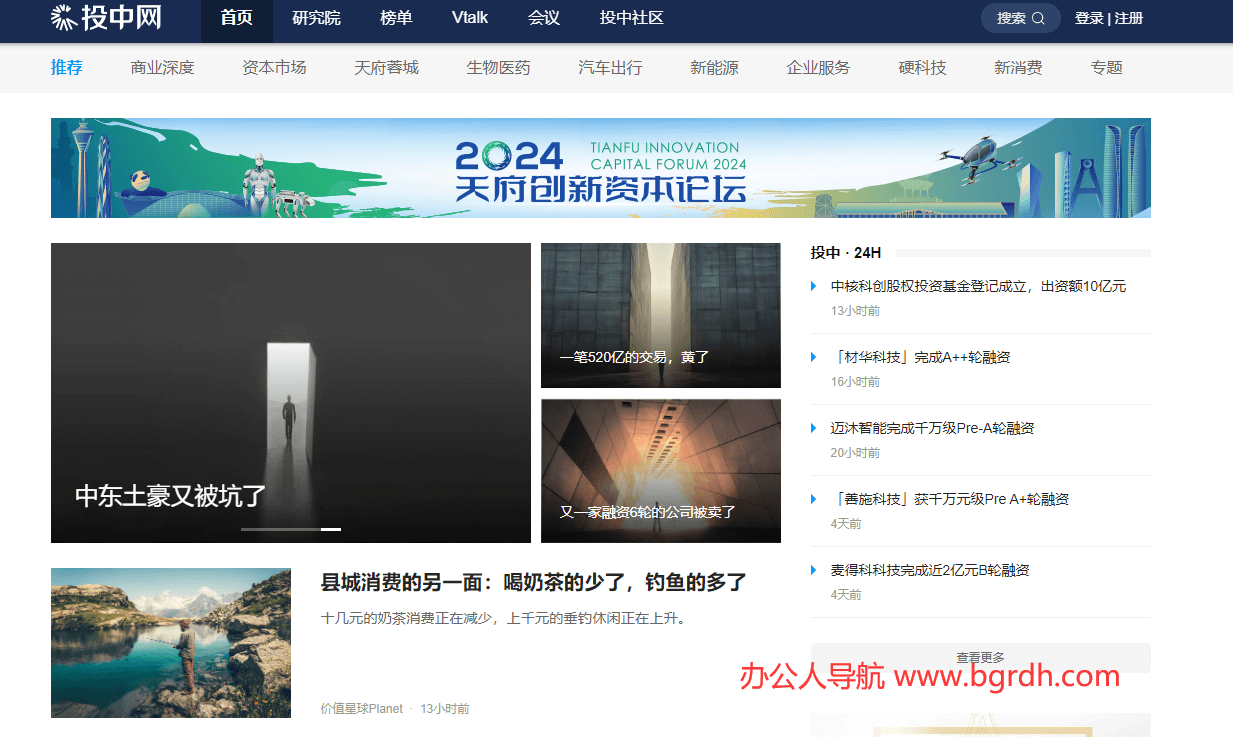Open the 研究院 menu item
Image resolution: width=1233 pixels, height=737 pixels.
(316, 18)
